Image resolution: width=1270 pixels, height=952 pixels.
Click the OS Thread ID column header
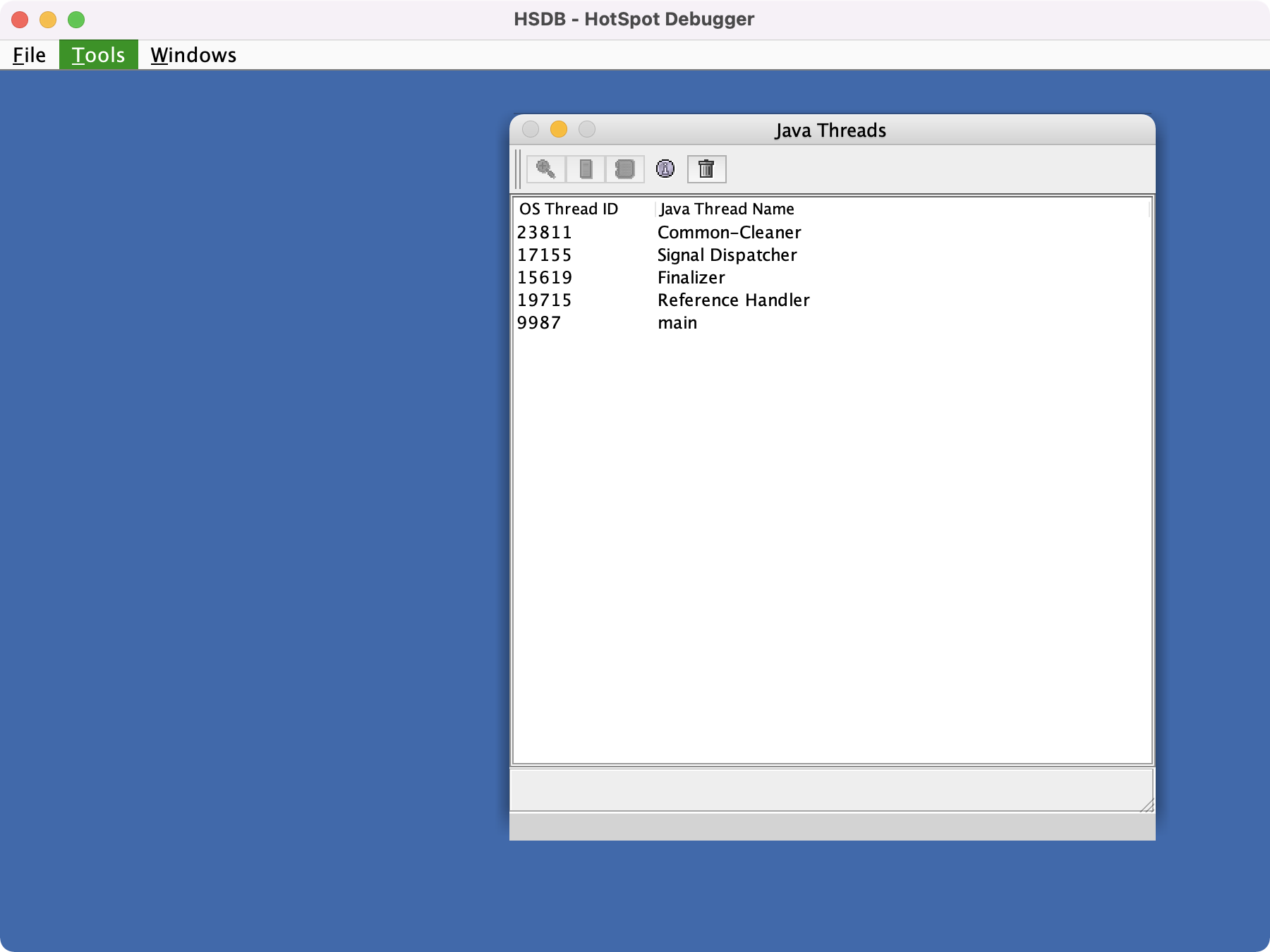pyautogui.click(x=585, y=209)
